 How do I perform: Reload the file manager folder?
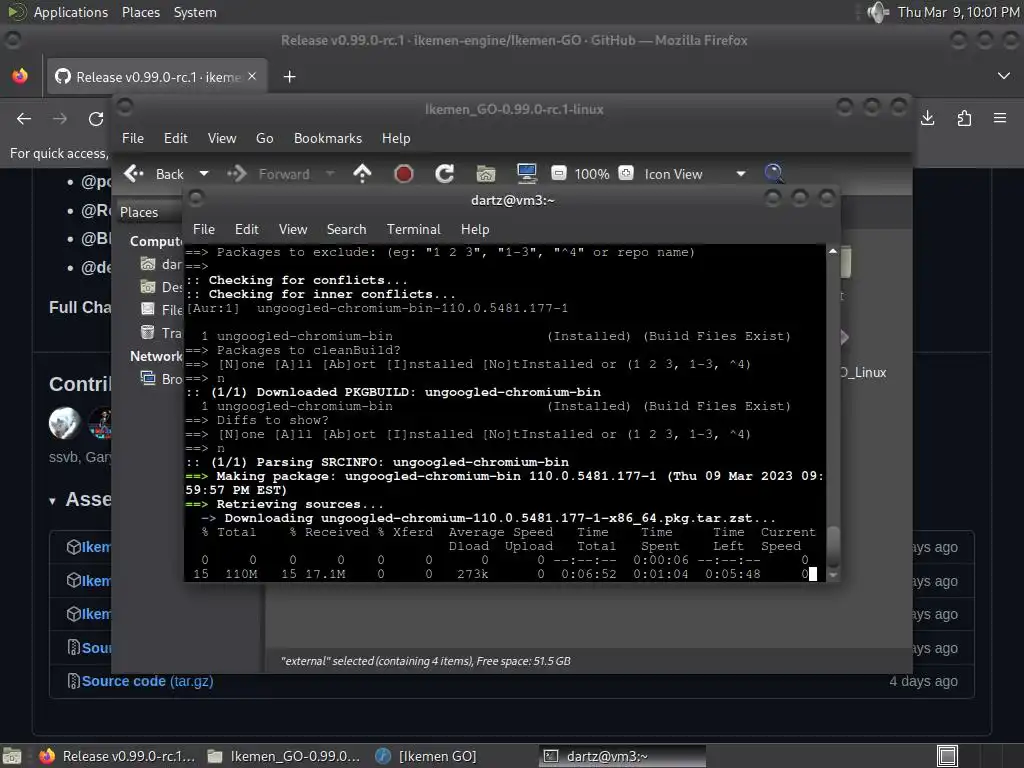tap(445, 173)
